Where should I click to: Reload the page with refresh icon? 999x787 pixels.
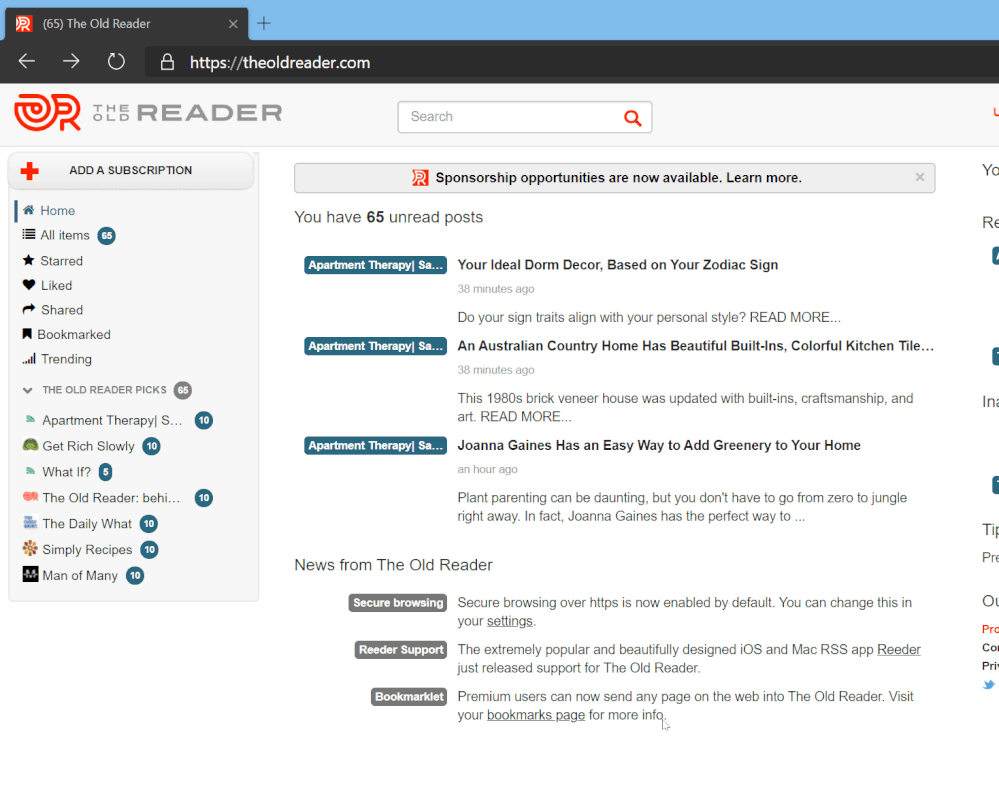coord(116,61)
